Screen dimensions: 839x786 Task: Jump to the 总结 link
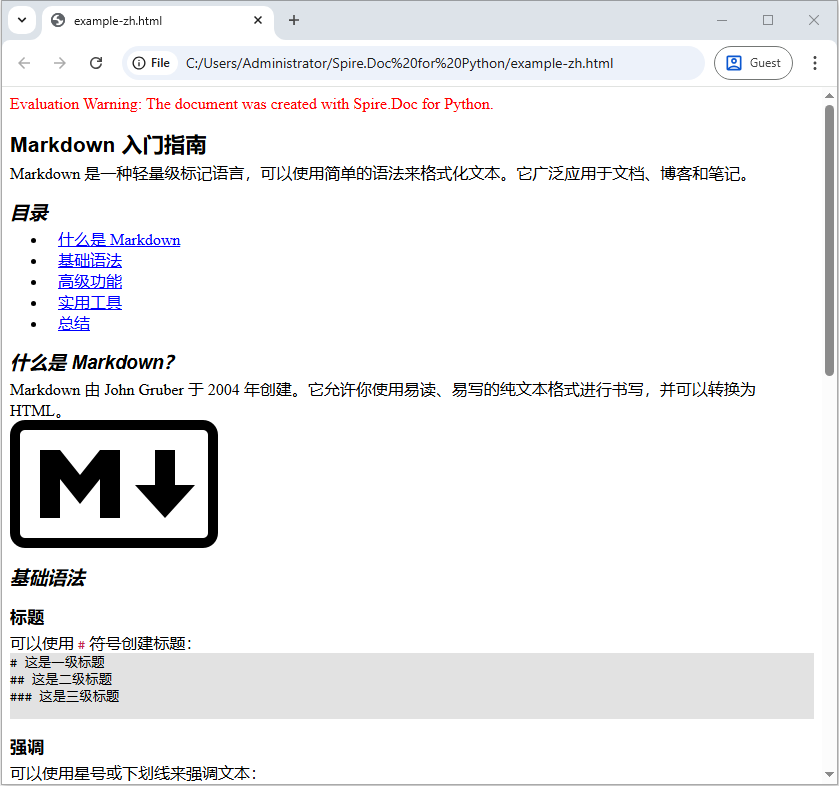(74, 324)
